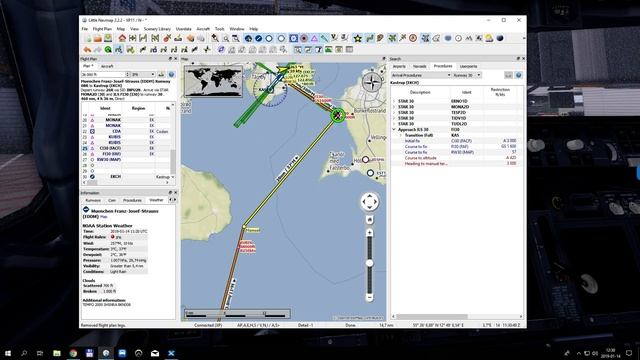
Task: Open the Arrival Procedures filter dropdown
Action: (x=421, y=75)
